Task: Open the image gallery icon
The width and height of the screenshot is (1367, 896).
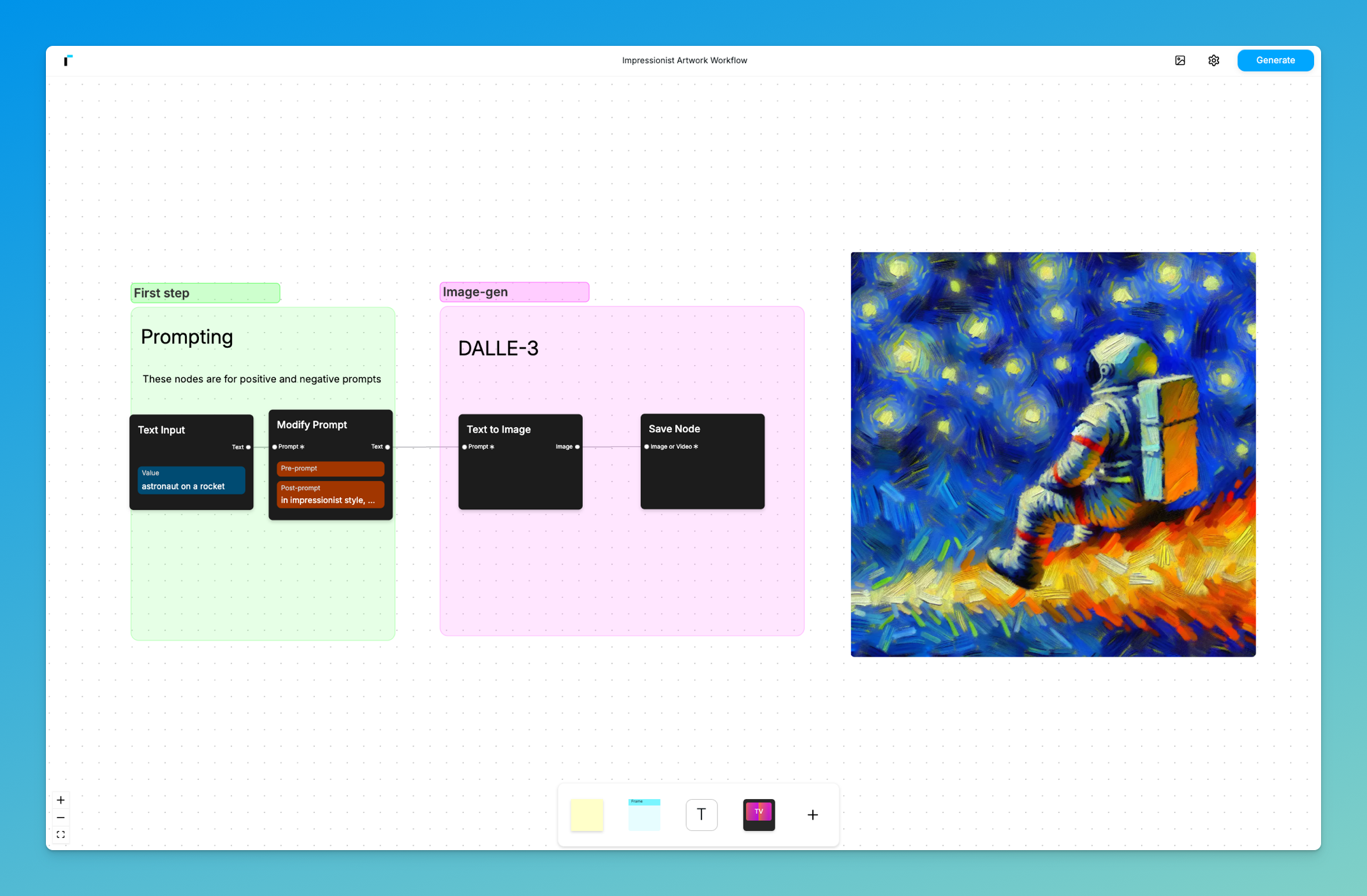Action: point(1180,61)
